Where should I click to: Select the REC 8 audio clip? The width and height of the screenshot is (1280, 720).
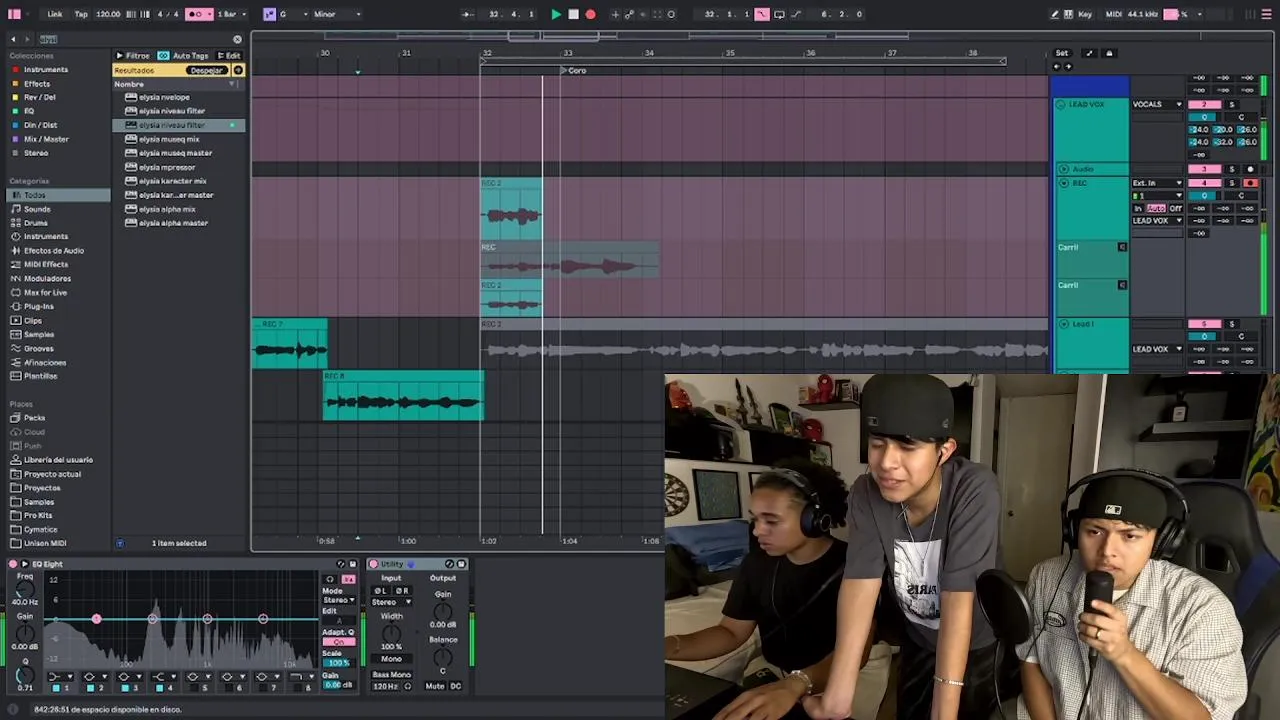click(x=403, y=395)
